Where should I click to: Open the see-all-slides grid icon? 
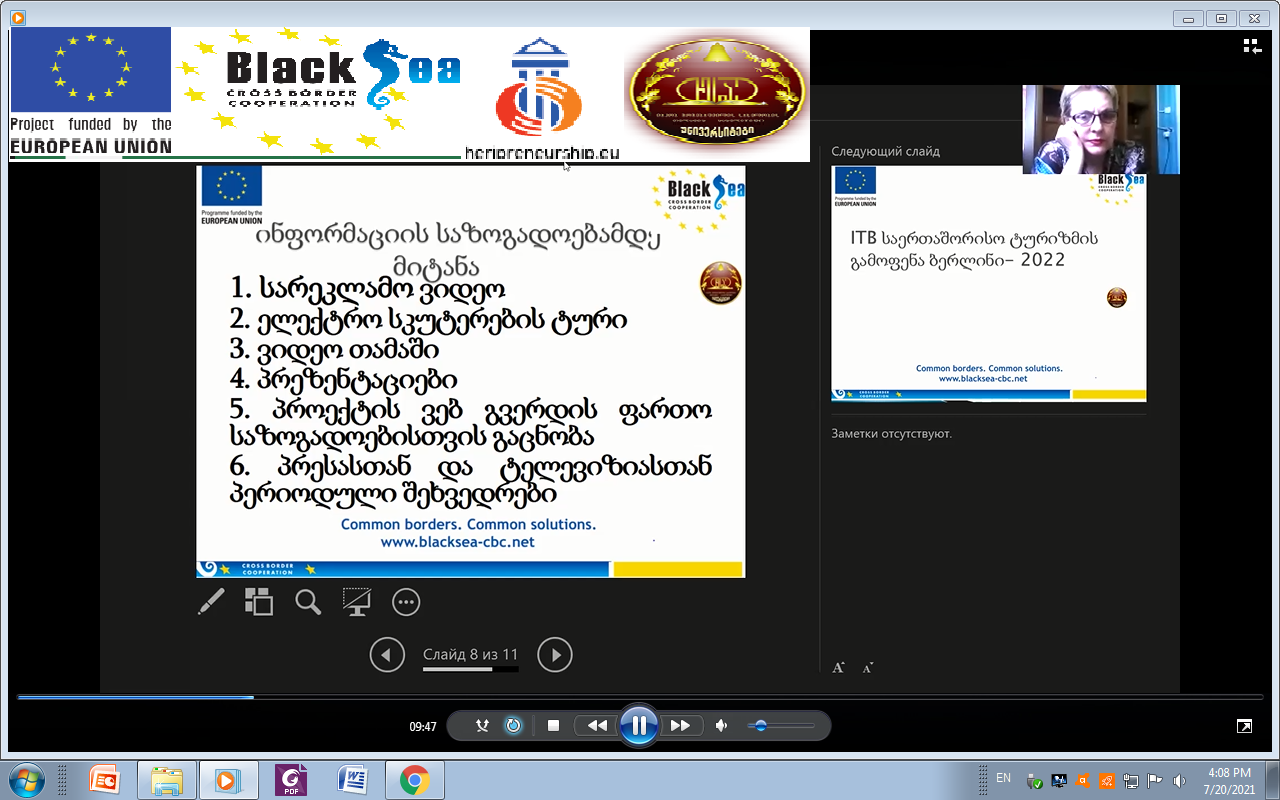tap(259, 601)
